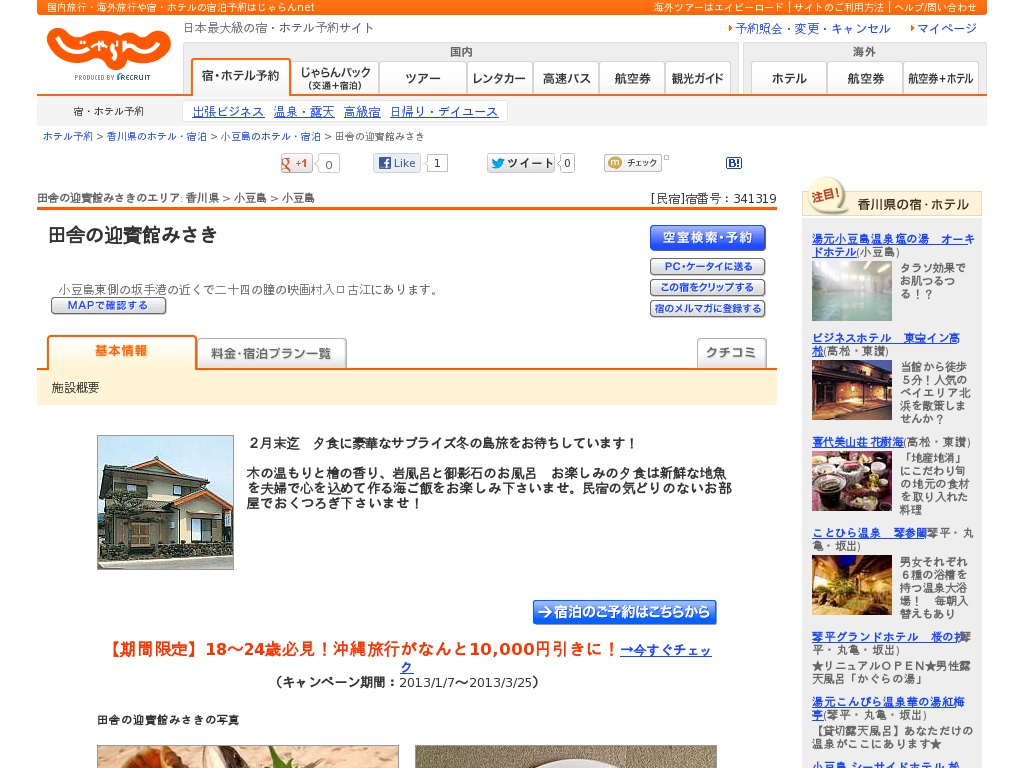Click the MAPで確認する button
The image size is (1024, 768).
[108, 306]
